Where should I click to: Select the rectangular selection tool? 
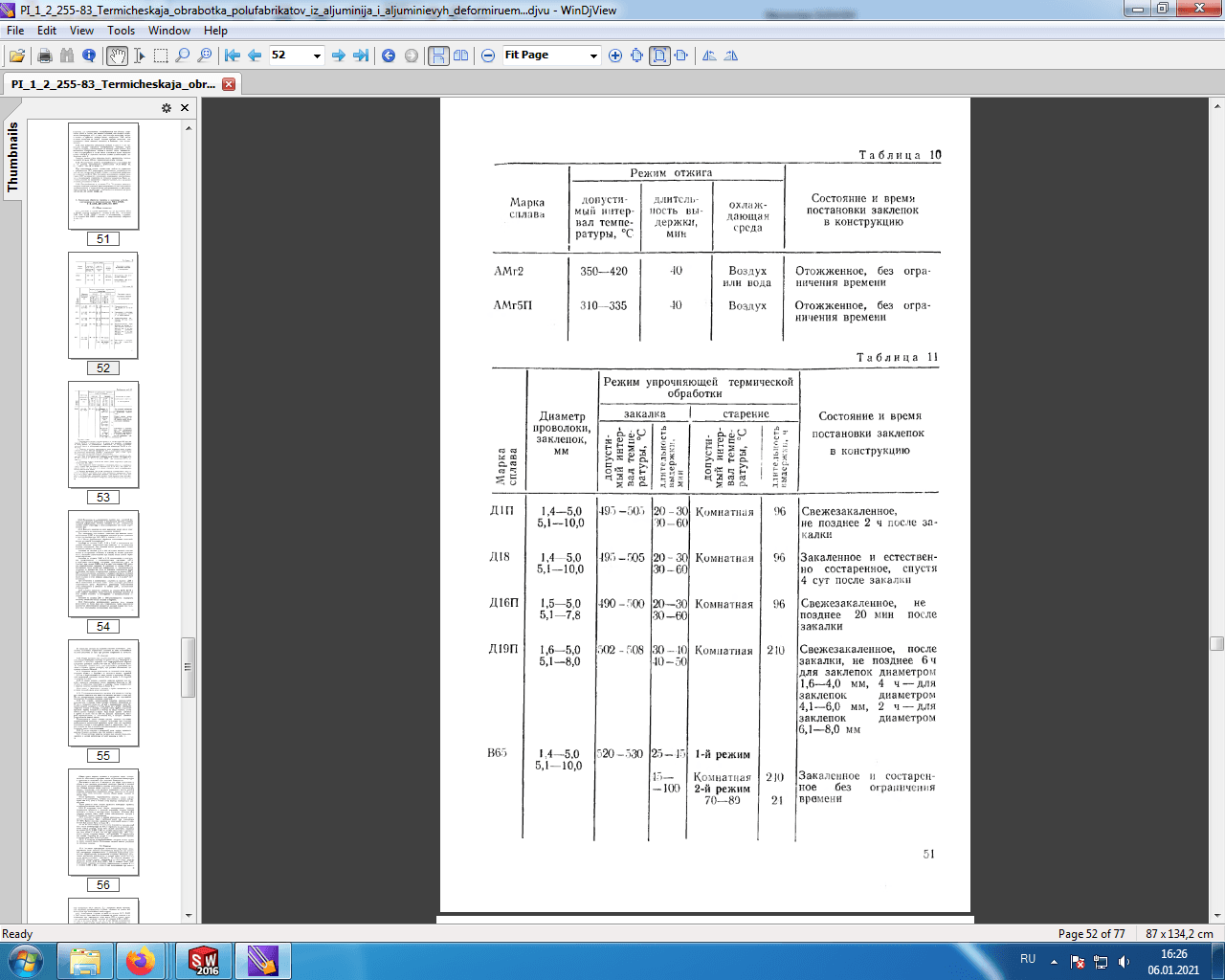[x=161, y=56]
